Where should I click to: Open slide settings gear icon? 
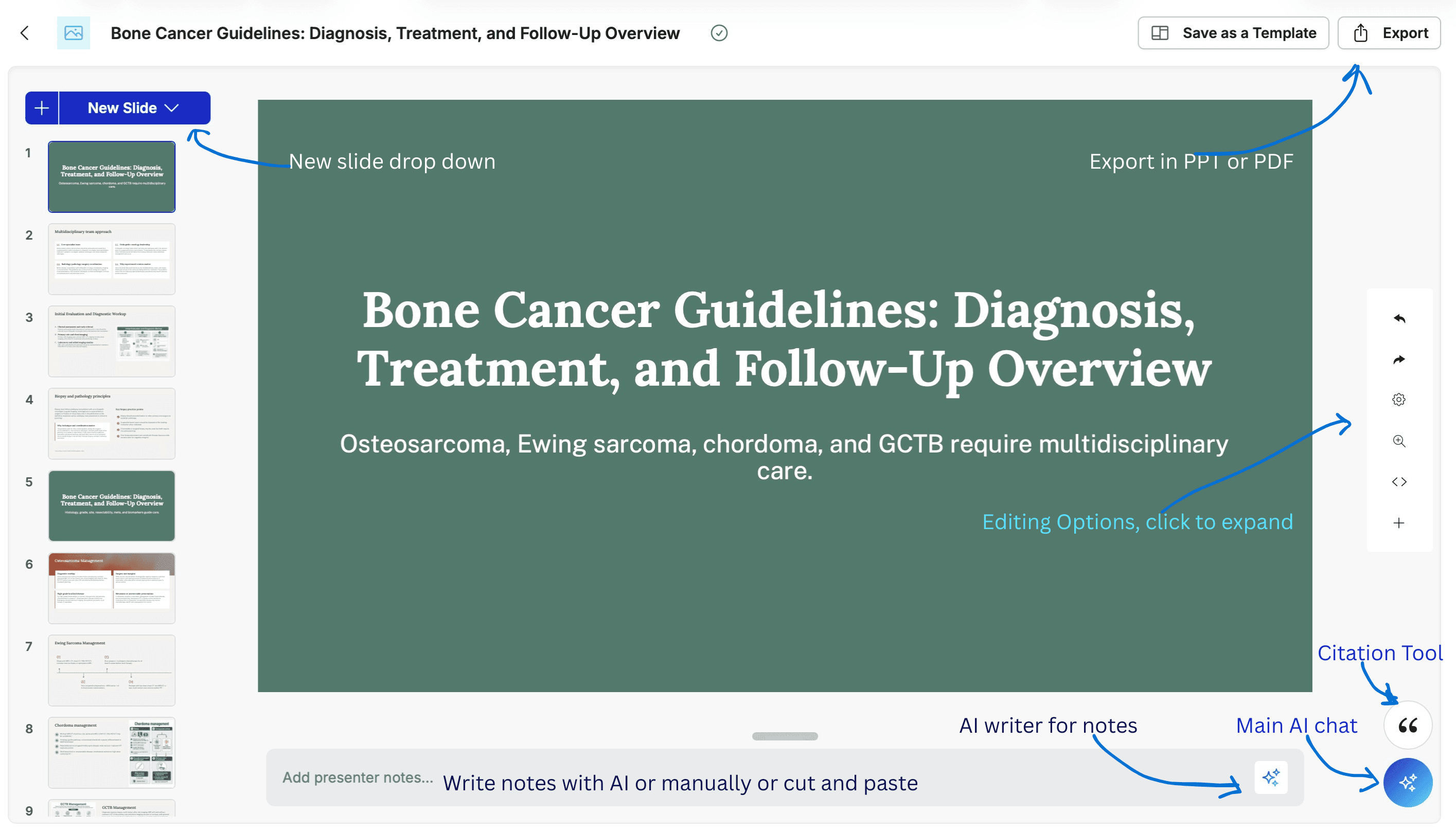coord(1399,400)
